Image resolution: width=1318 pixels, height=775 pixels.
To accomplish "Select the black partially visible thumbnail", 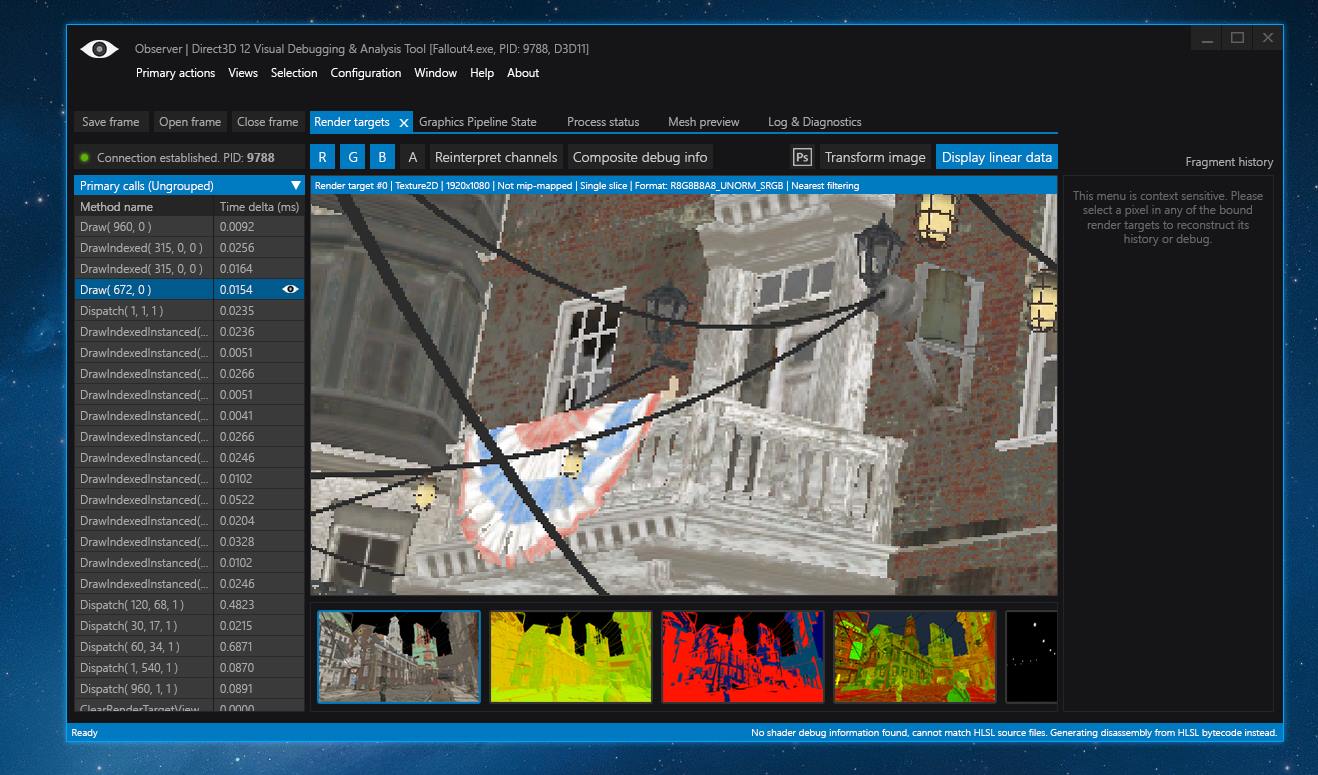I will 1031,657.
